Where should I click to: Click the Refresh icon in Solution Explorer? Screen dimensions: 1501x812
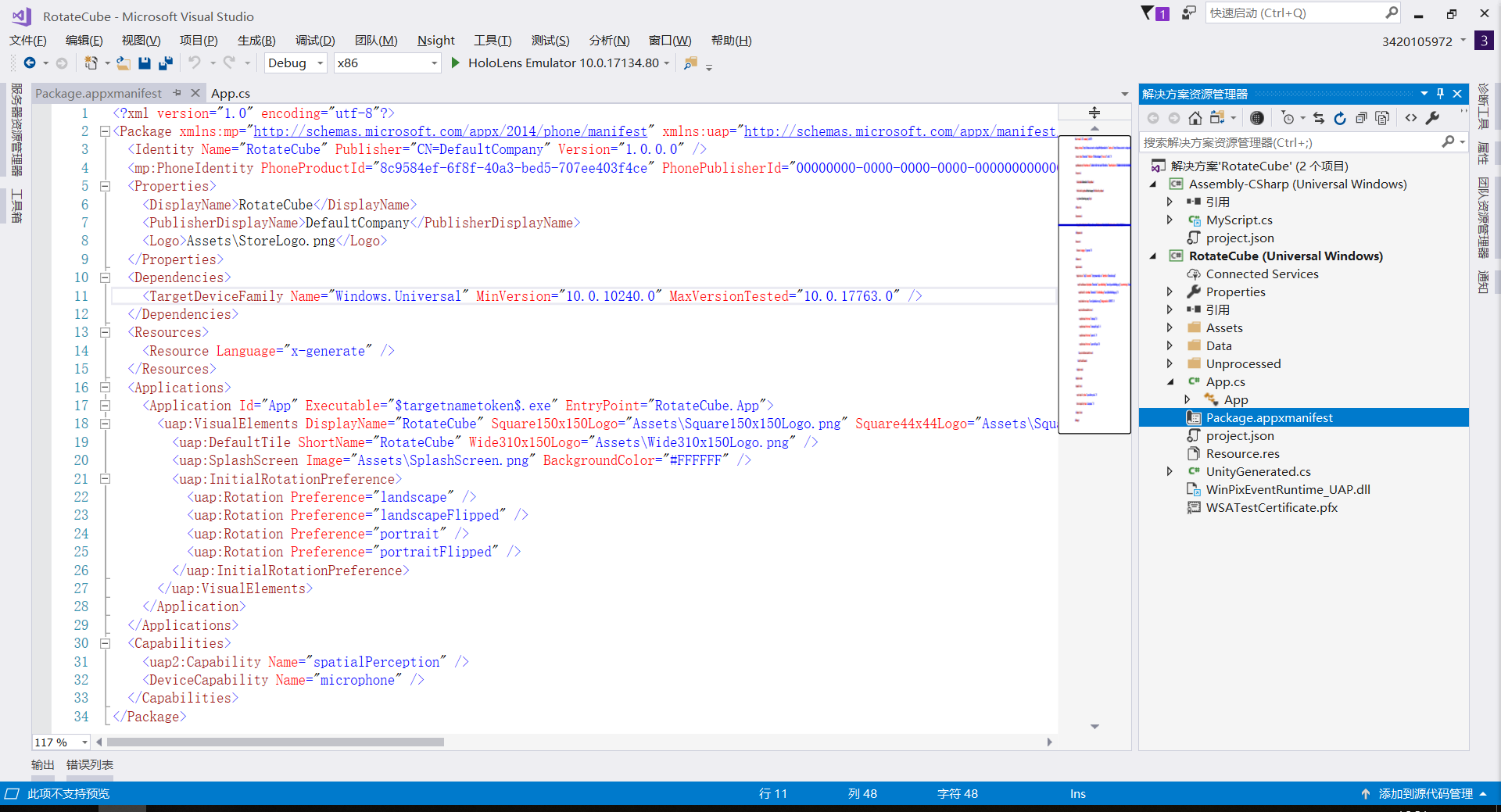(1340, 118)
